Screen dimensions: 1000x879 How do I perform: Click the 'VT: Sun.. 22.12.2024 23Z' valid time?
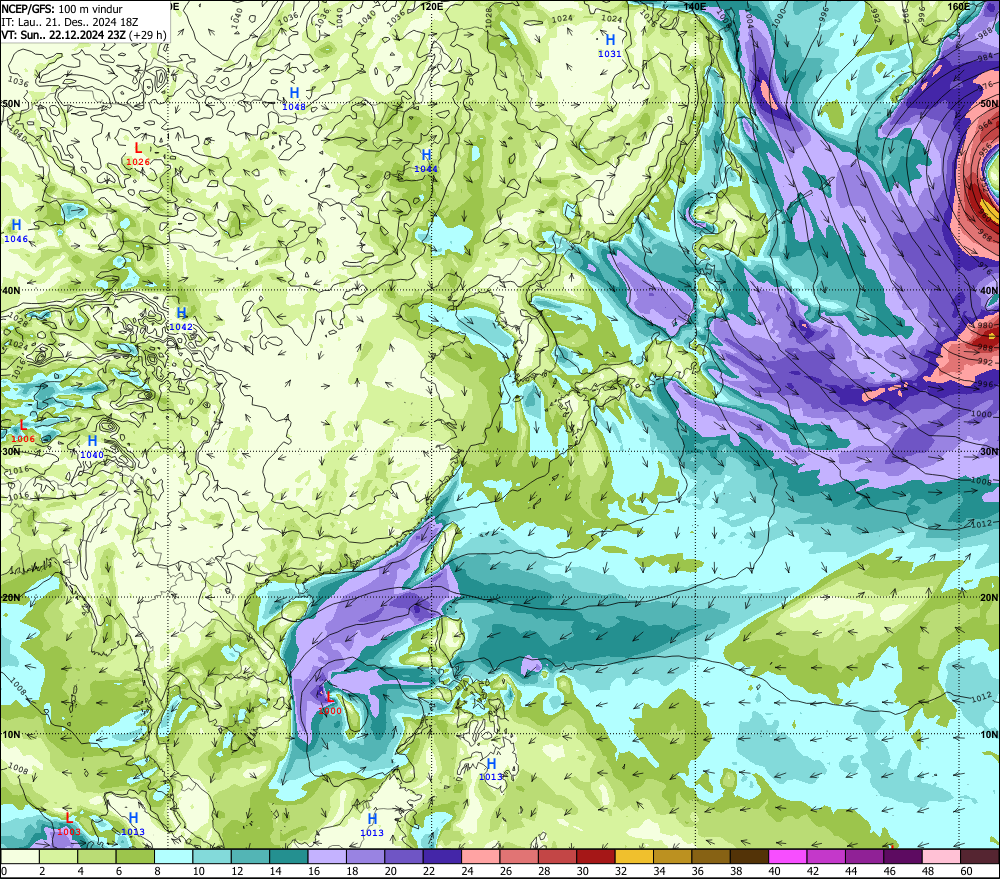pyautogui.click(x=63, y=35)
